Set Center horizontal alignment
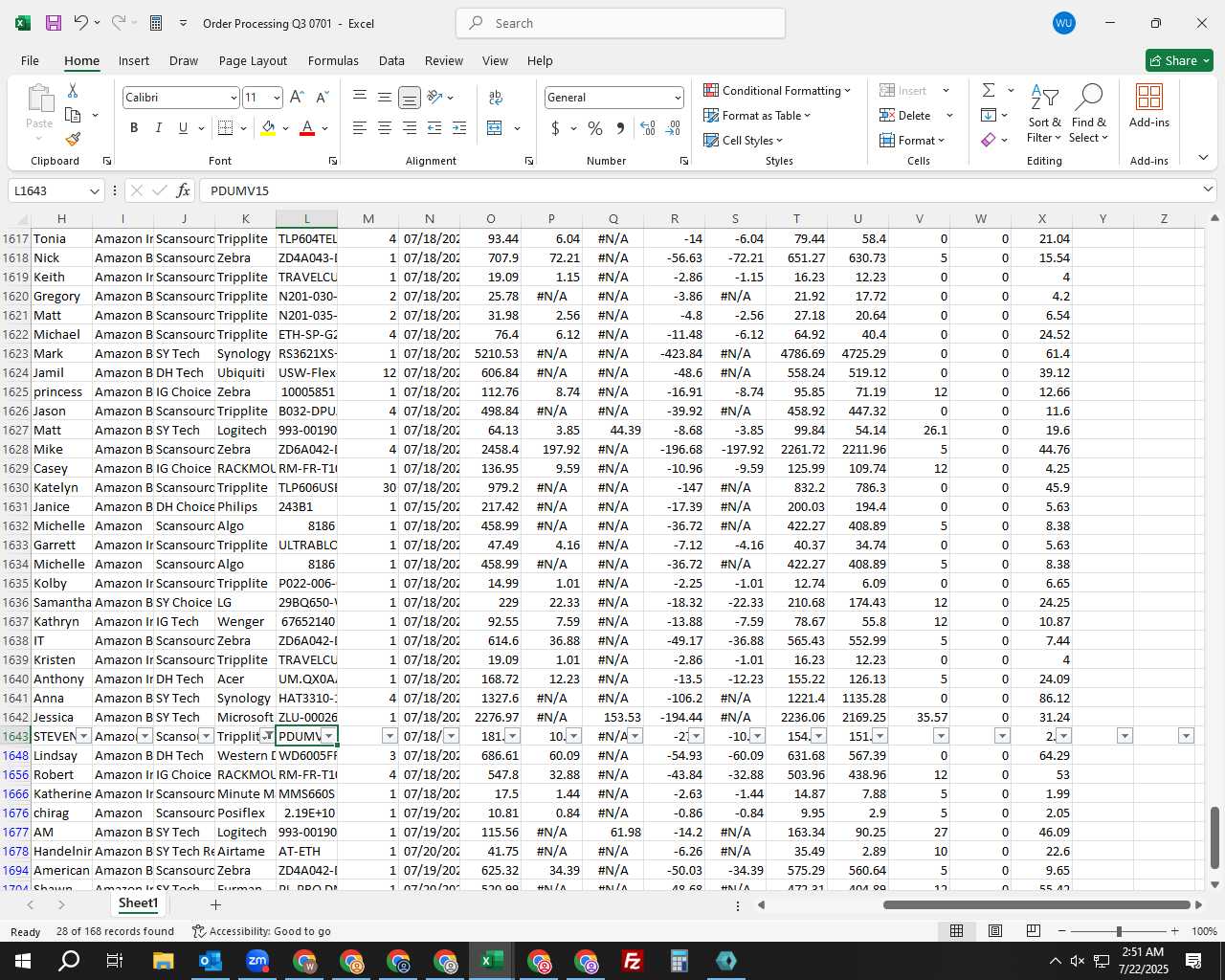The height and width of the screenshot is (980, 1225). 385,128
